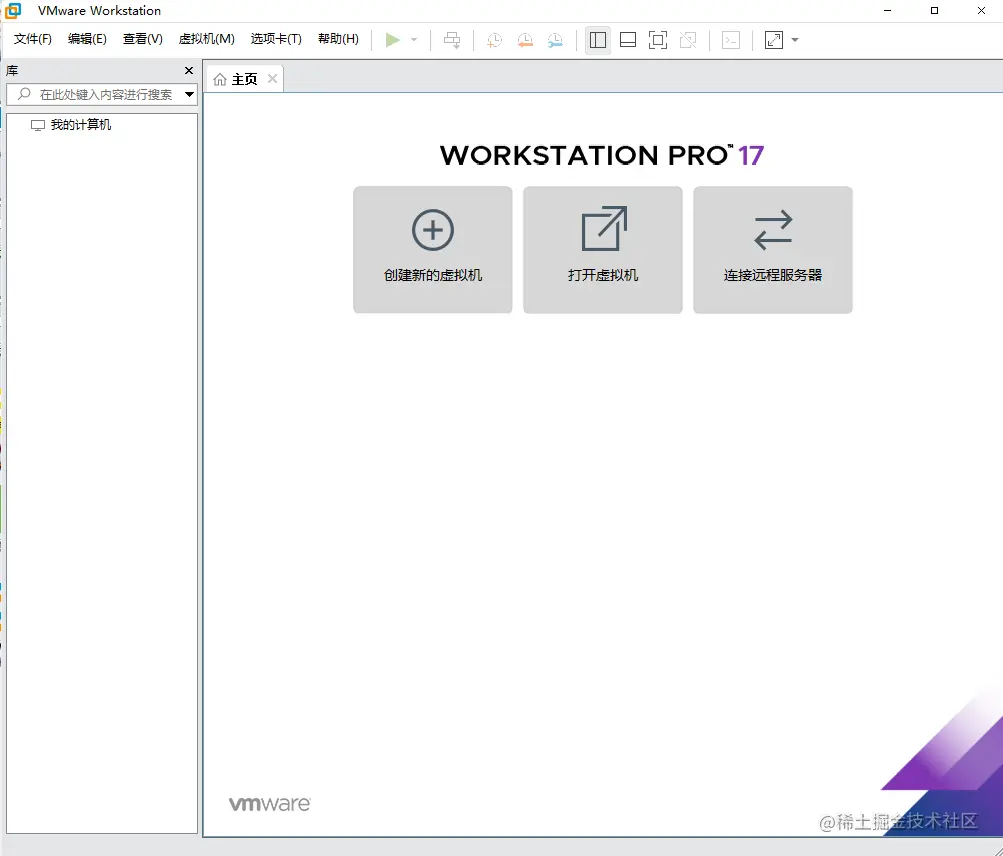Click the stretch guest display icon

coord(774,40)
